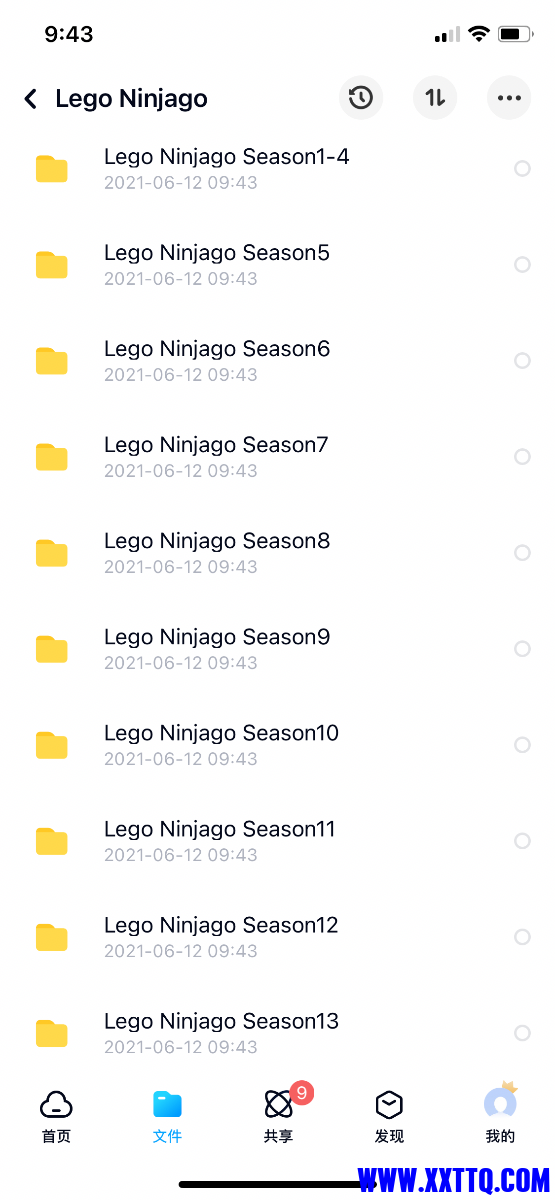Tap the Lego Ninjago page title
Screen dimensions: 555x1200
131,99
